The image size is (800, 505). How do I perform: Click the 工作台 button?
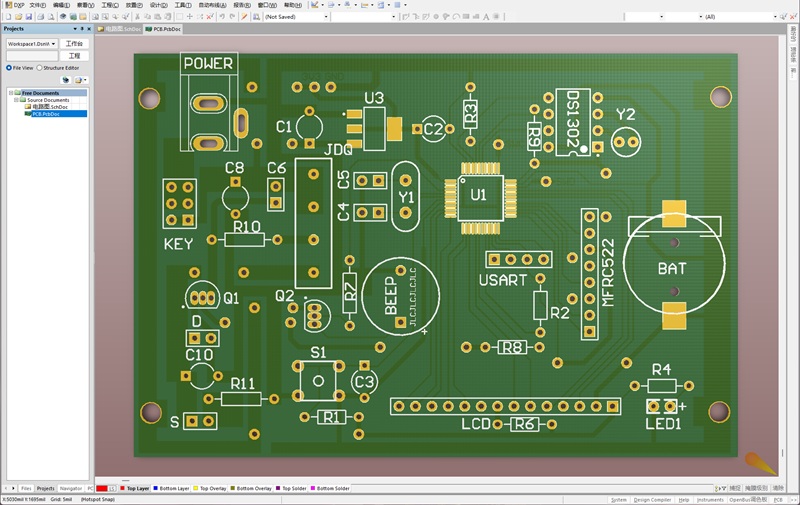(74, 44)
